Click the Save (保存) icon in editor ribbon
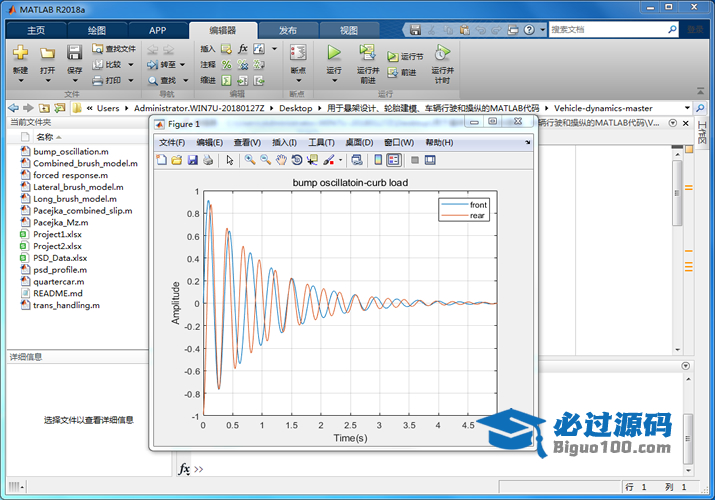Screen dimensions: 715x500 point(74,53)
